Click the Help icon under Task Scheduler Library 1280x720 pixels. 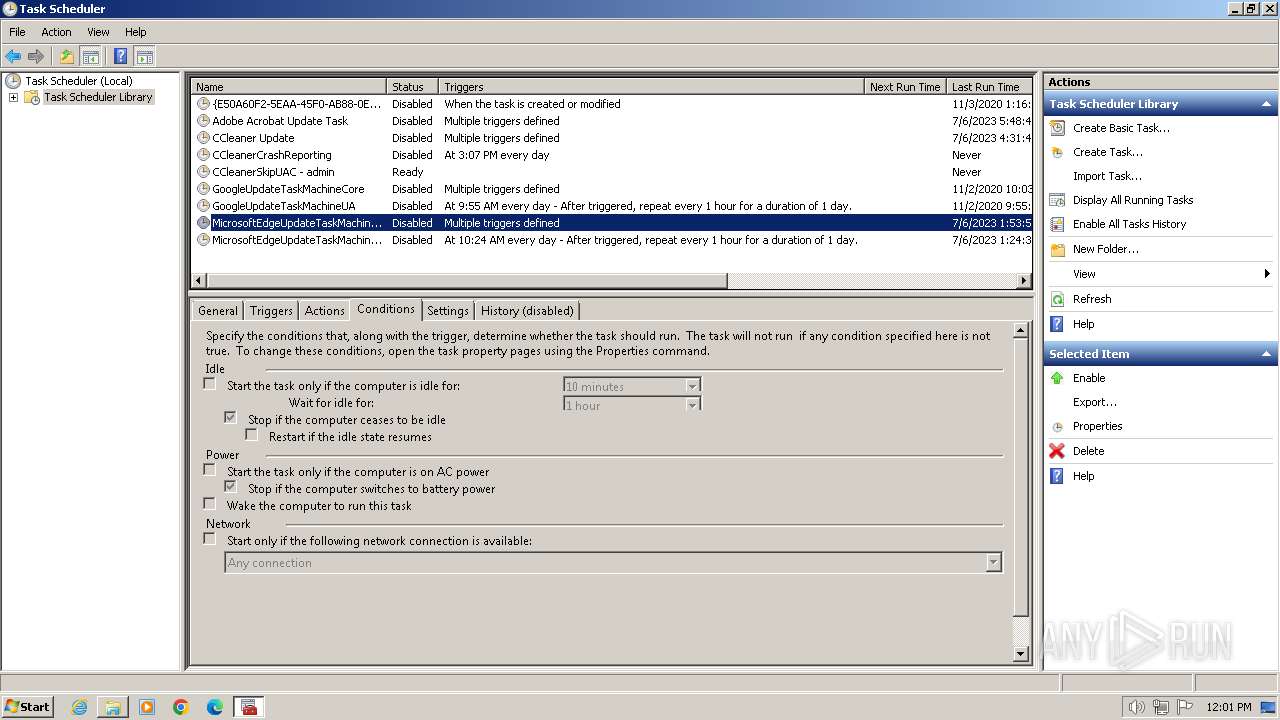(1057, 324)
